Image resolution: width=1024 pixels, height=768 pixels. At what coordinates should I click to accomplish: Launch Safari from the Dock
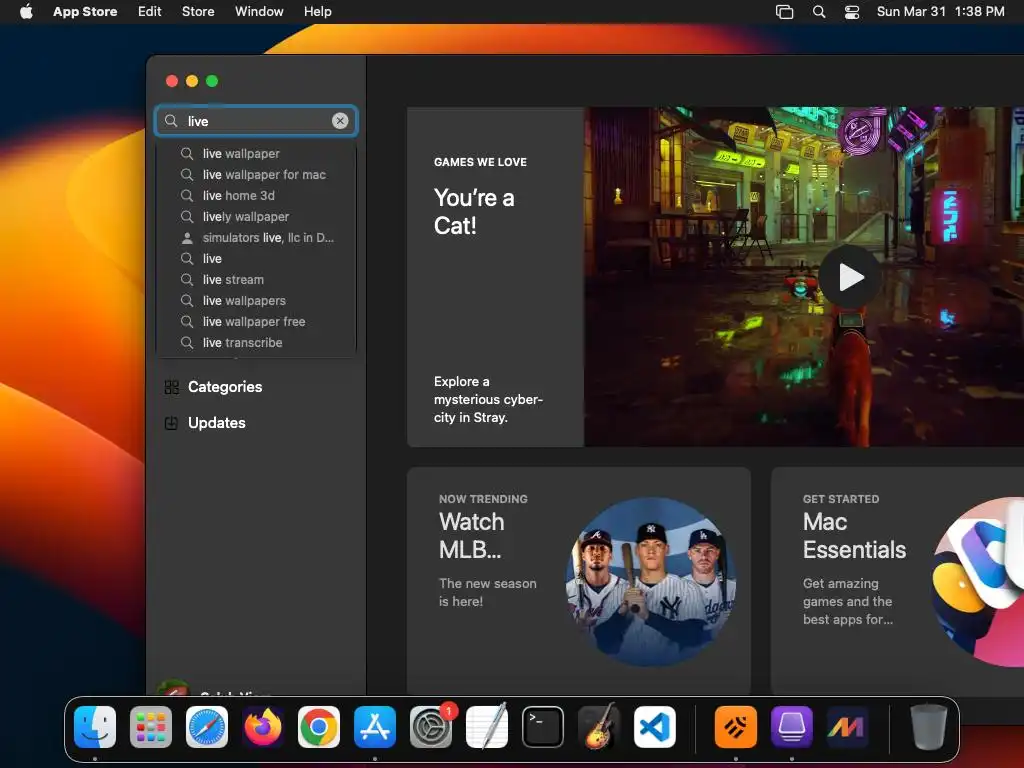tap(207, 727)
